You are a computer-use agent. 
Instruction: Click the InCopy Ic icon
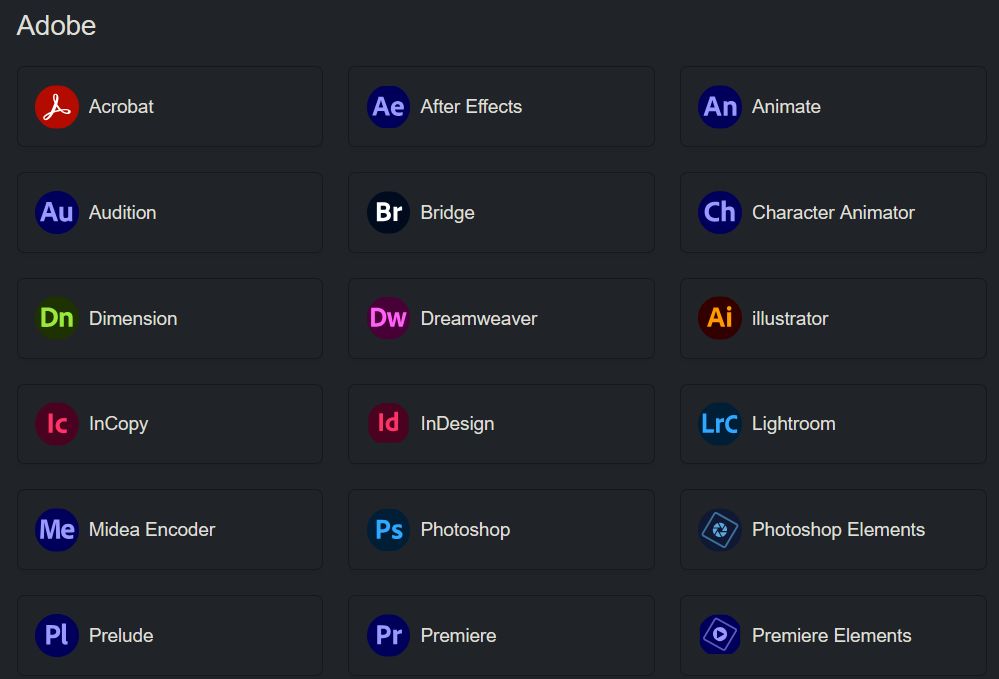tap(56, 424)
